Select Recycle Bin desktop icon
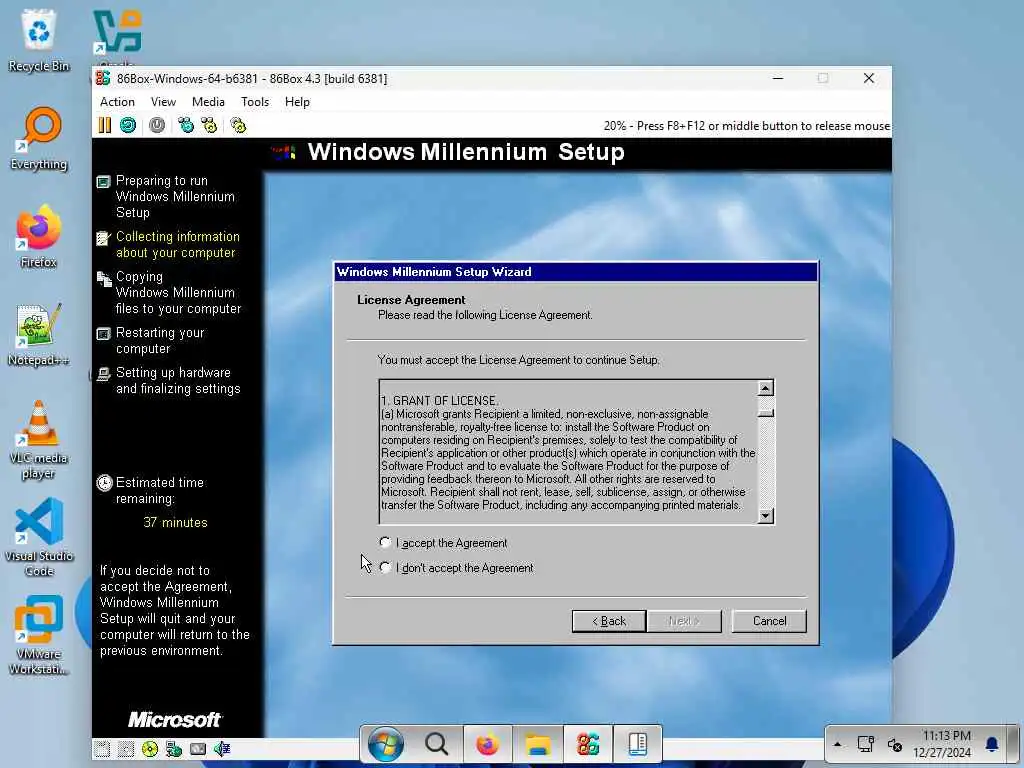This screenshot has width=1024, height=768. click(x=39, y=41)
